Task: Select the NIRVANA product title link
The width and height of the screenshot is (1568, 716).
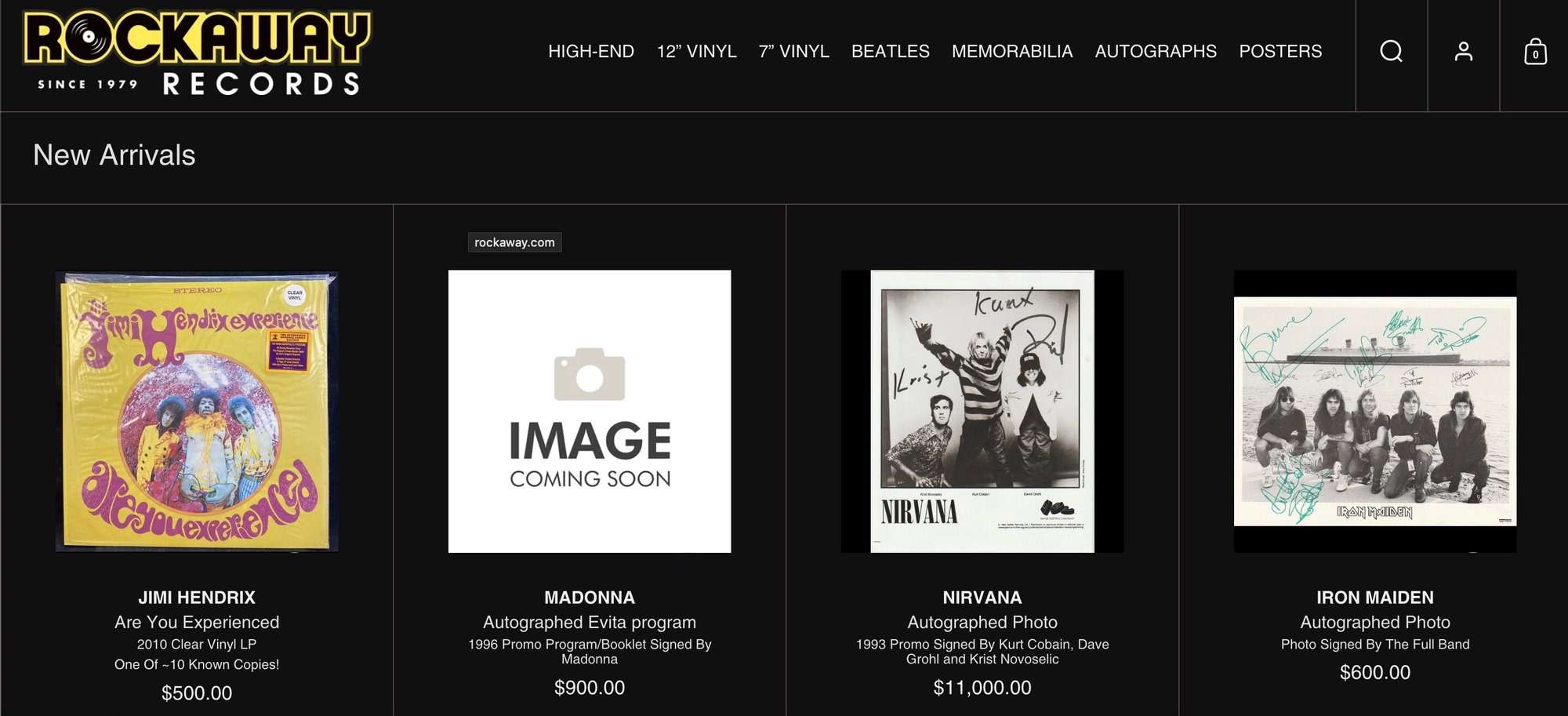Action: (x=982, y=598)
